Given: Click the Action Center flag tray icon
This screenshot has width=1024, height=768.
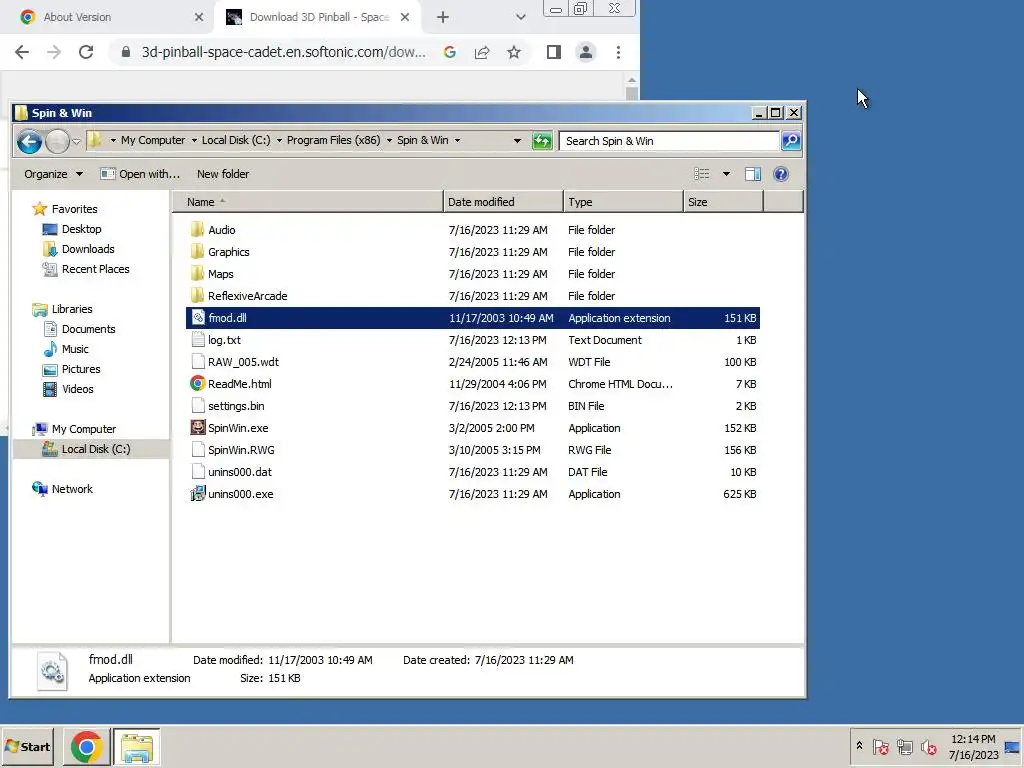Looking at the screenshot, I should tap(880, 746).
